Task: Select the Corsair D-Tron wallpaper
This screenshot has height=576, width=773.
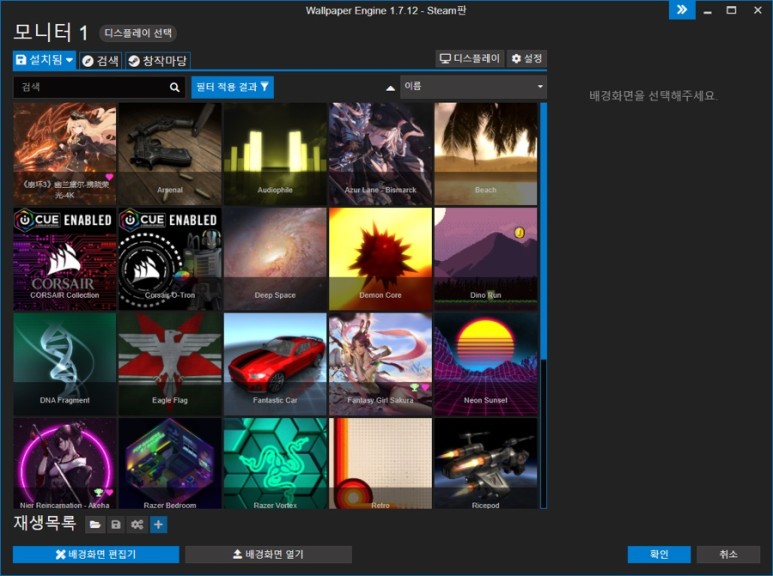Action: (x=170, y=259)
